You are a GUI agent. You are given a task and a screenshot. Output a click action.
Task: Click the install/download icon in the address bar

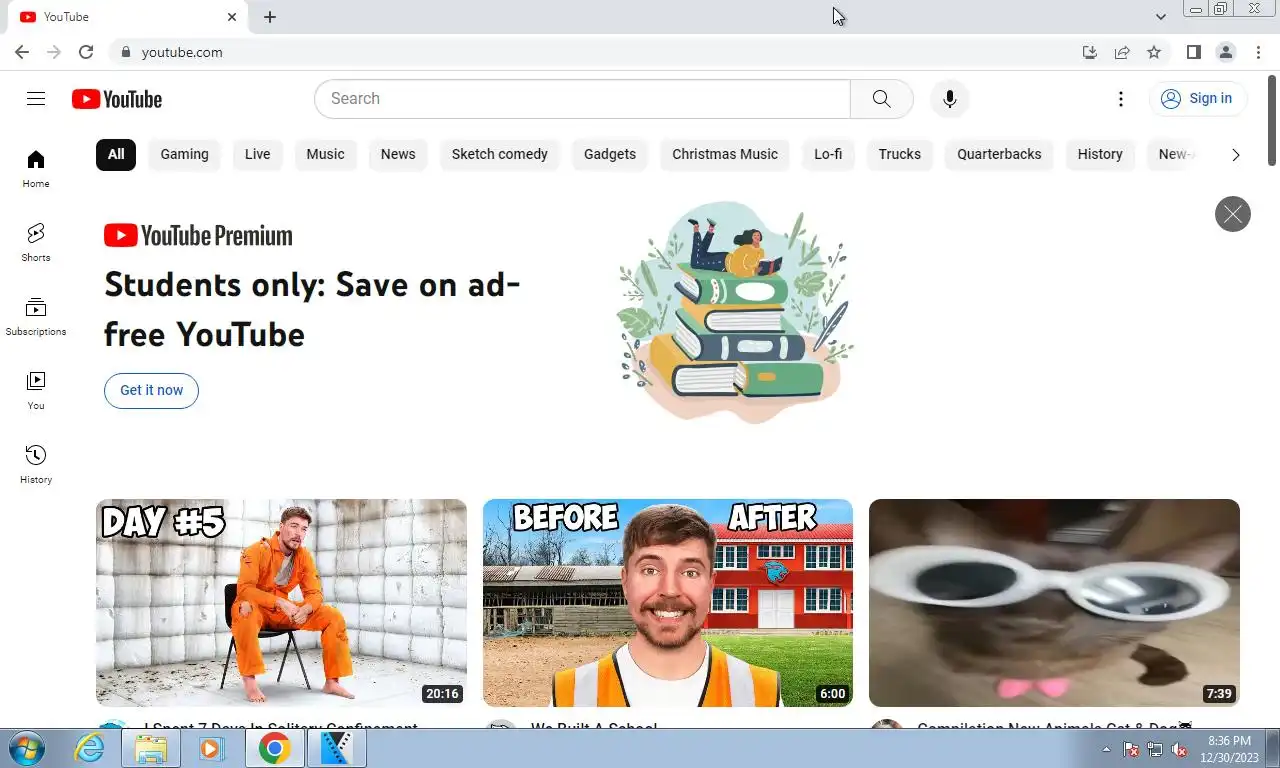[1090, 52]
